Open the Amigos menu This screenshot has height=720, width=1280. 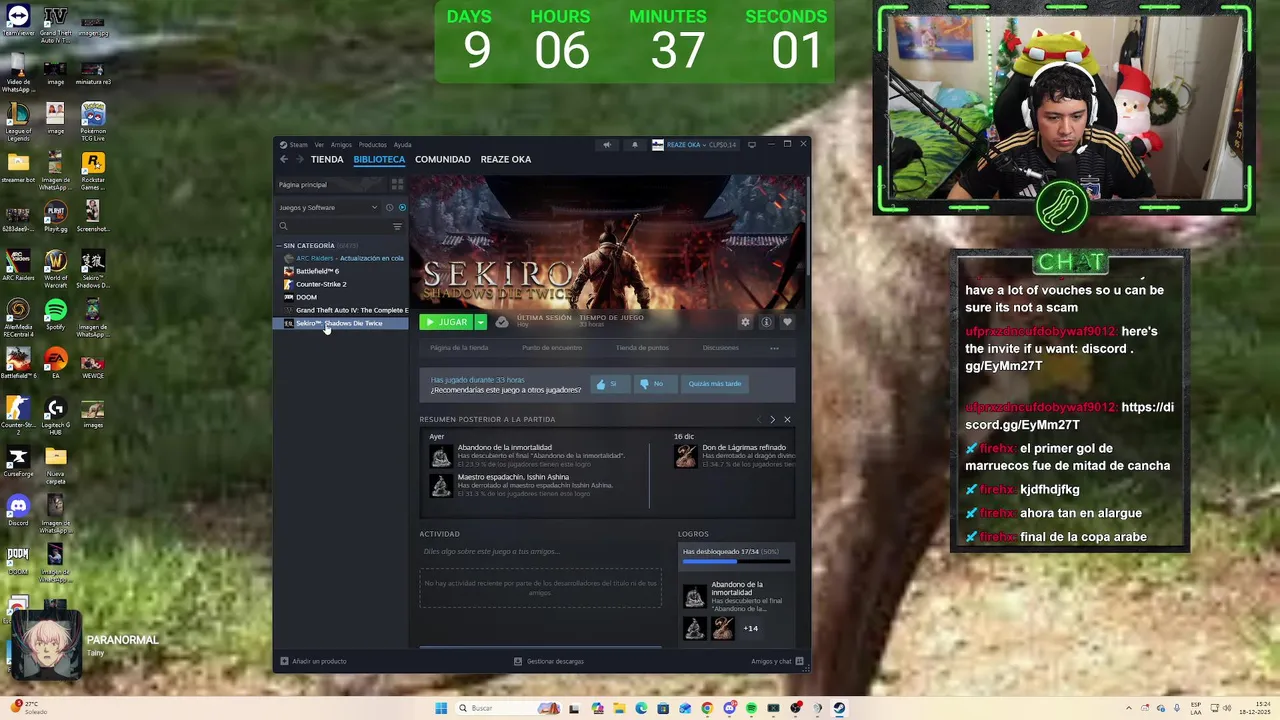tap(341, 145)
